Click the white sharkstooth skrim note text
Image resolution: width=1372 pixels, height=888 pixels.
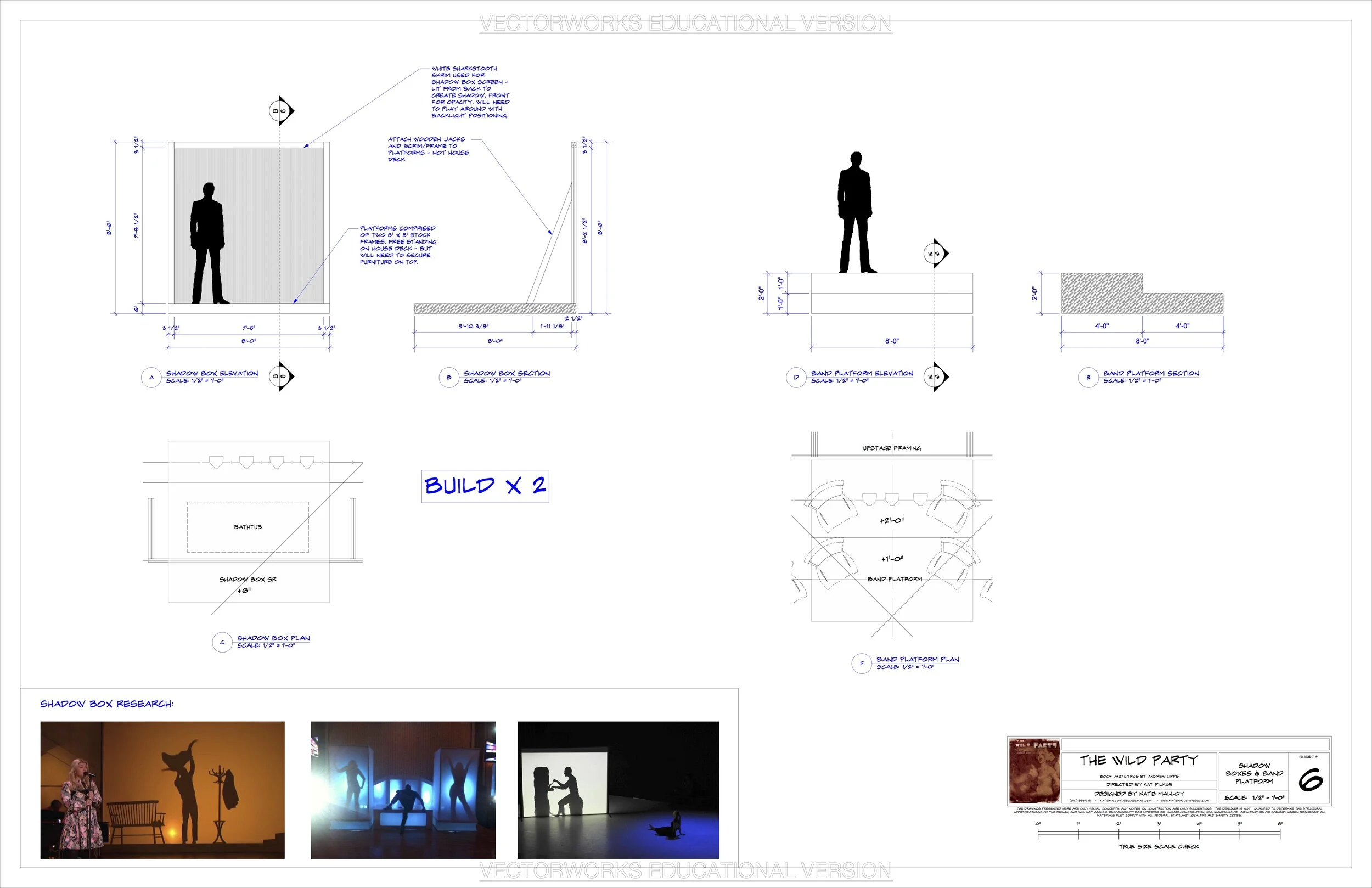[x=470, y=92]
